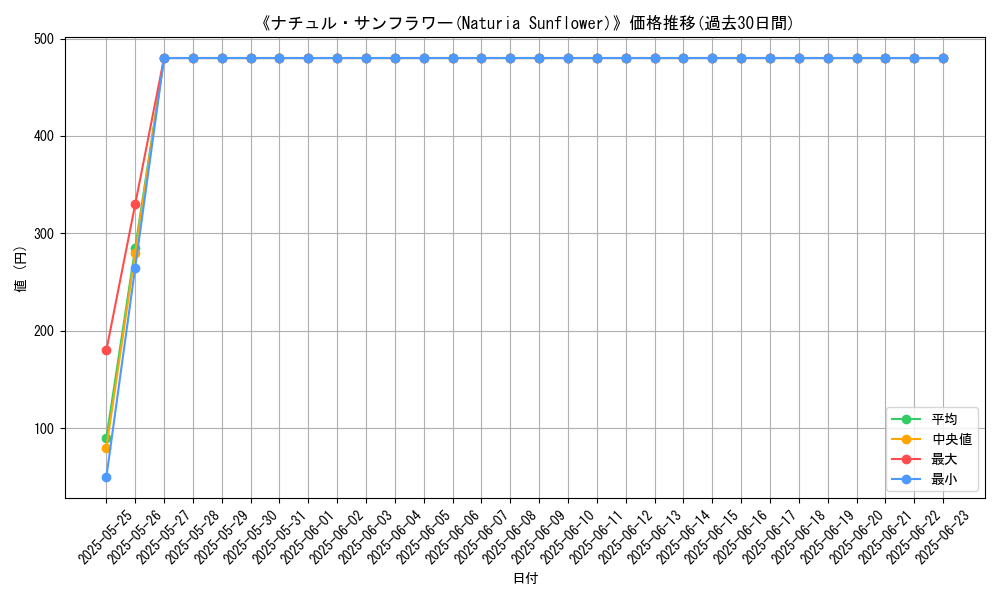Click the chart title text at top

click(x=526, y=24)
